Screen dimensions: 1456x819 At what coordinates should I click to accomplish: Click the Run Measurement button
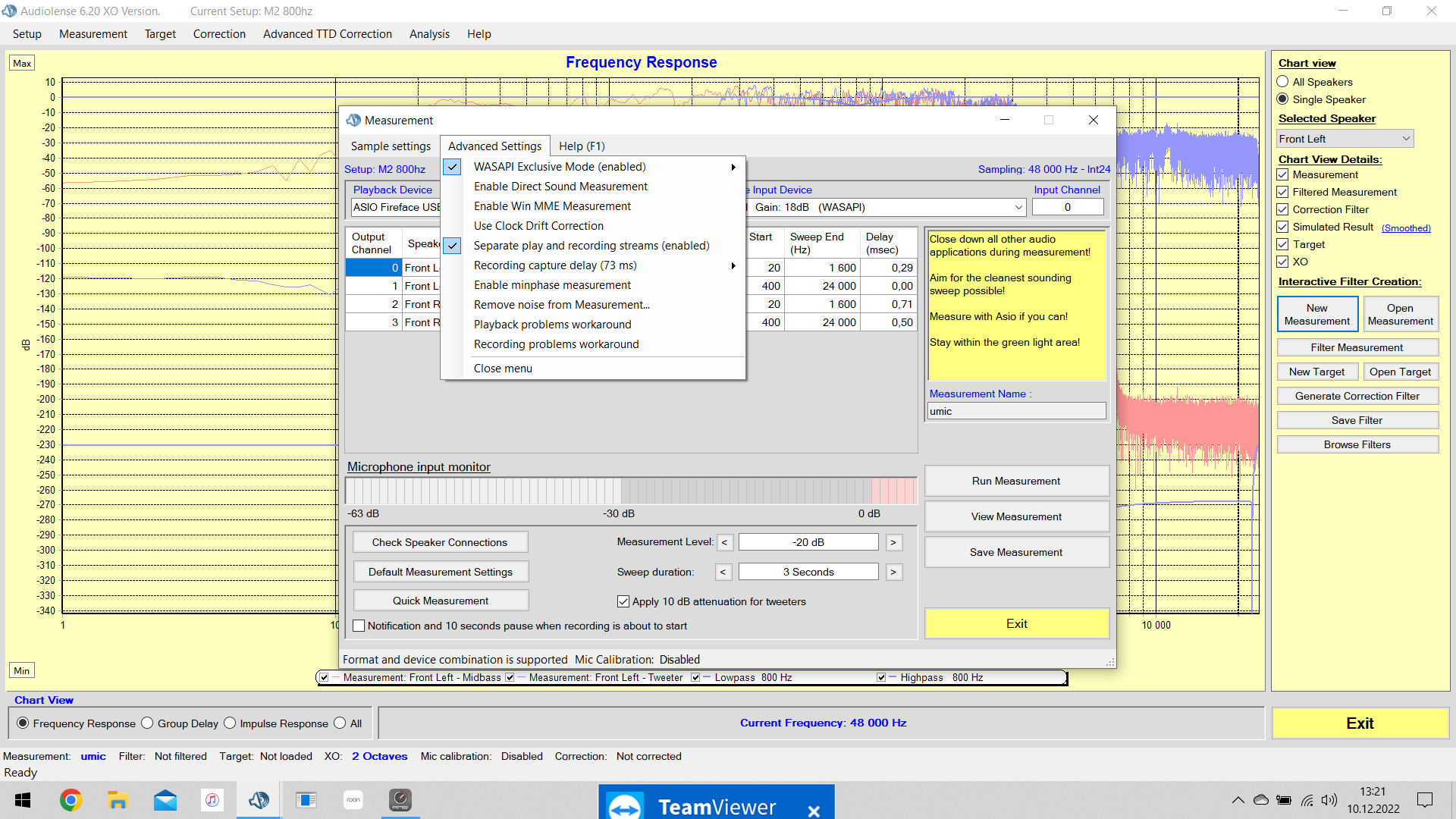pyautogui.click(x=1015, y=481)
